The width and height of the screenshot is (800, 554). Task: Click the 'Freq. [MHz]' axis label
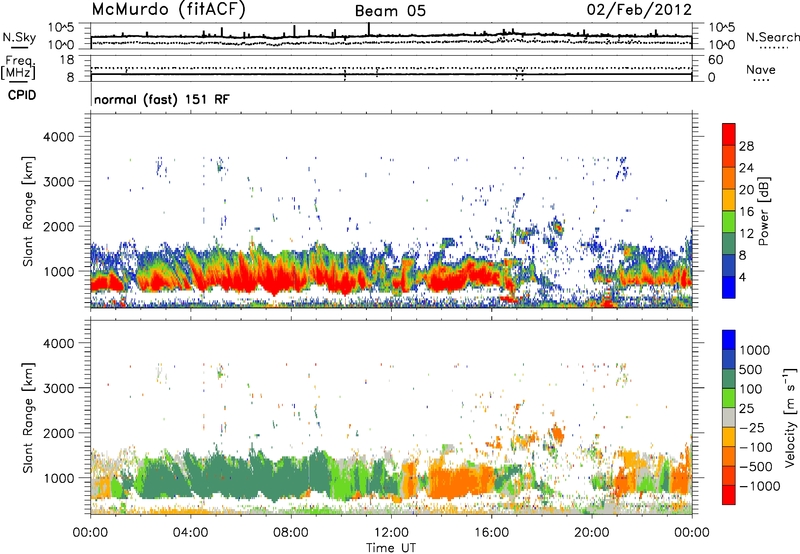(18, 68)
